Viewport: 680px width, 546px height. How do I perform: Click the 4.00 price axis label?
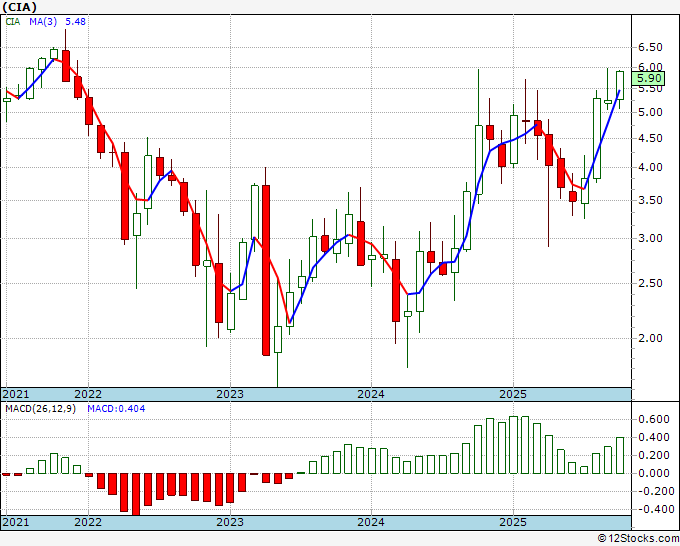click(x=650, y=167)
